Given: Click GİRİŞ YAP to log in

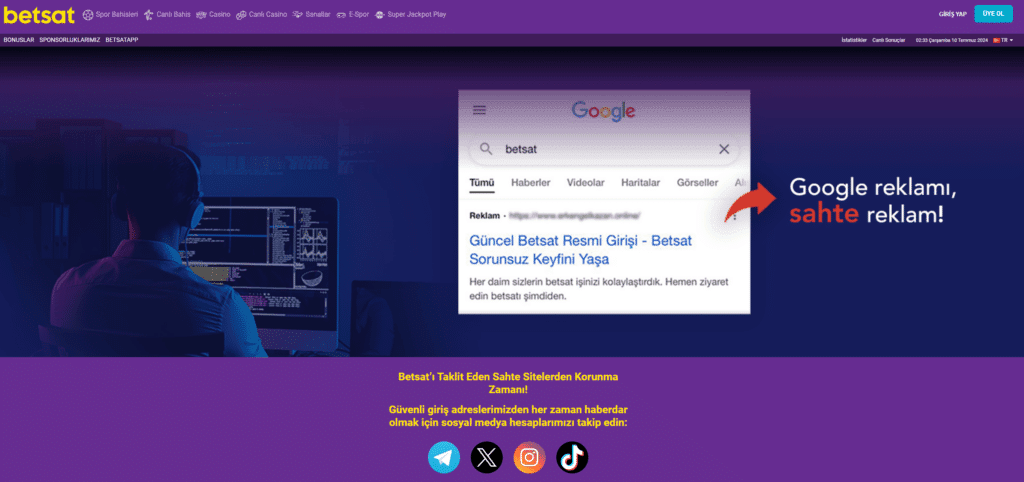Looking at the screenshot, I should click(x=953, y=14).
